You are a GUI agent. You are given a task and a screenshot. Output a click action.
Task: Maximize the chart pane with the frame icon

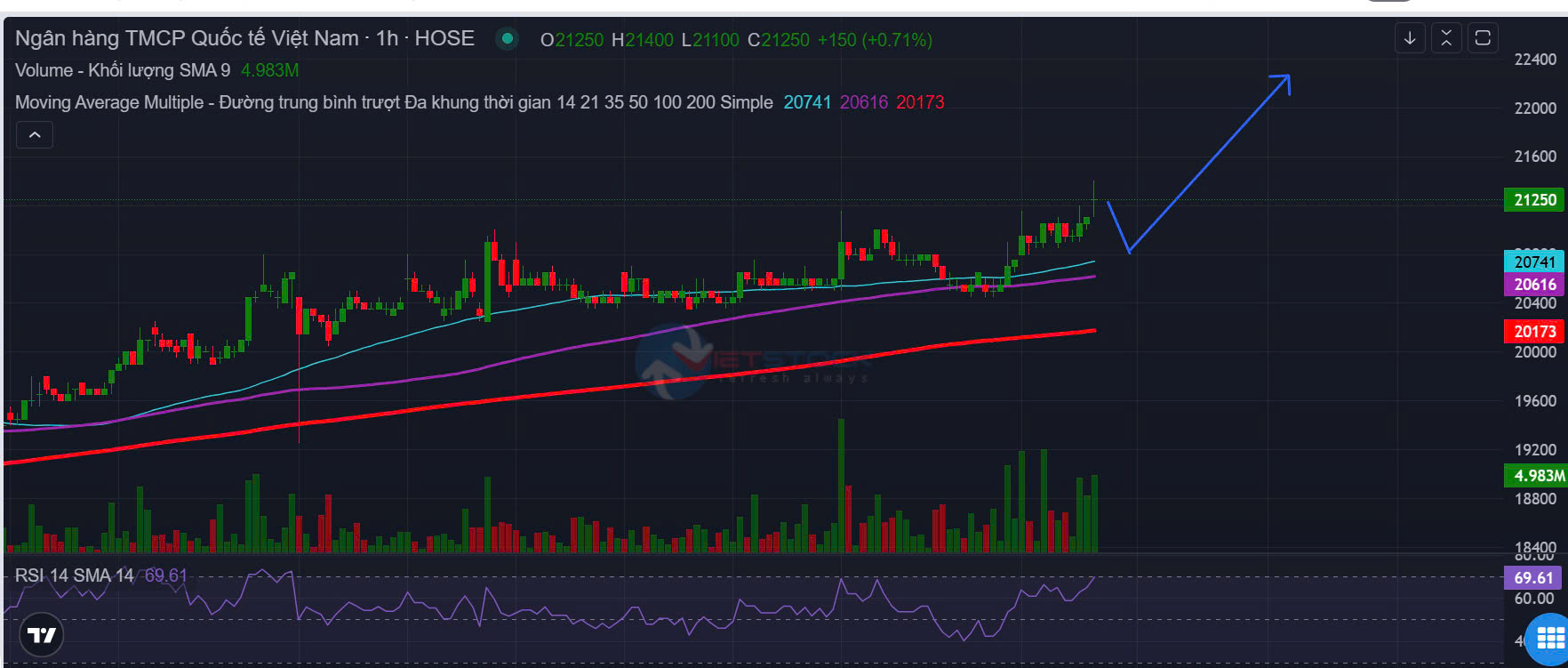pos(1483,38)
